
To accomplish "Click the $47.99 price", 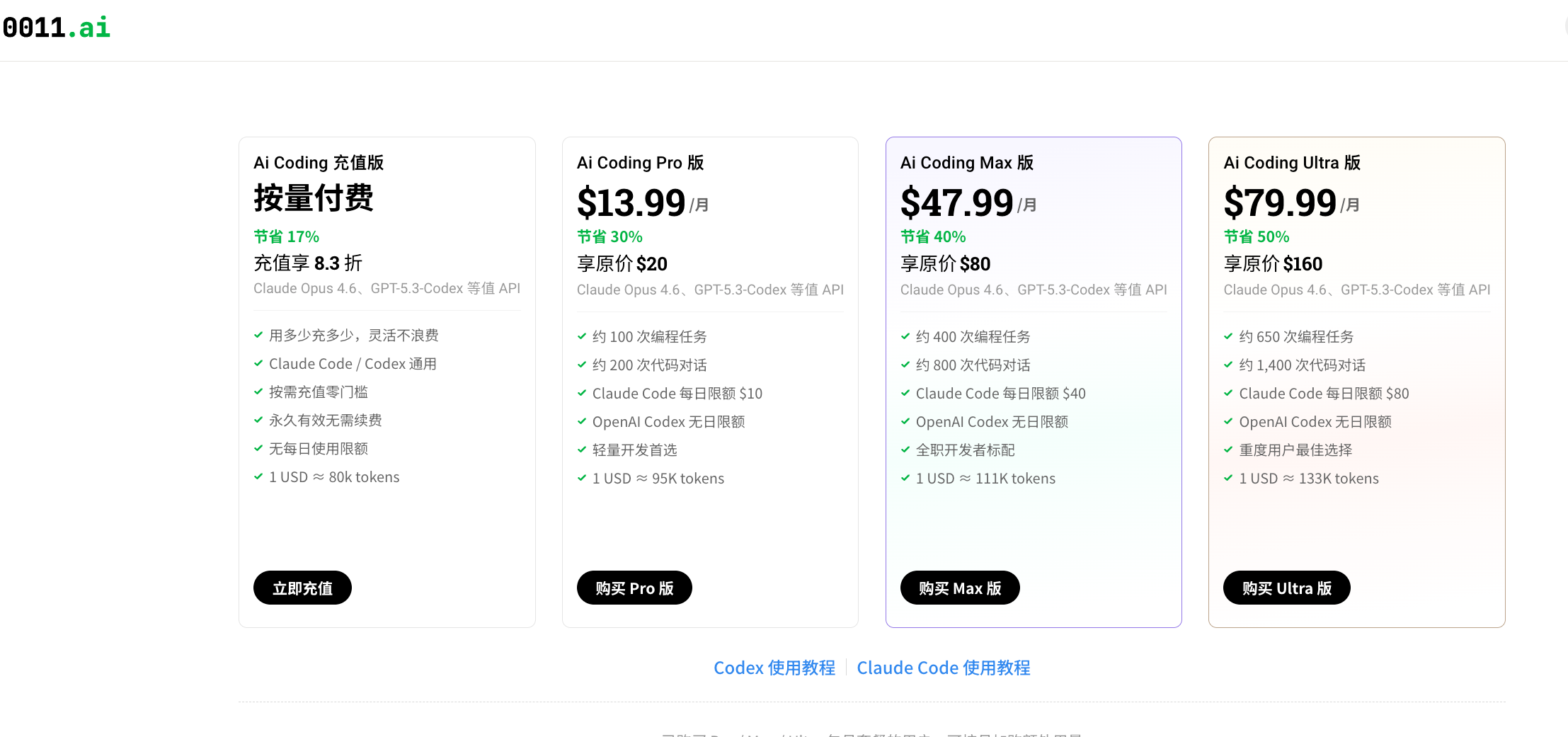I will (956, 202).
